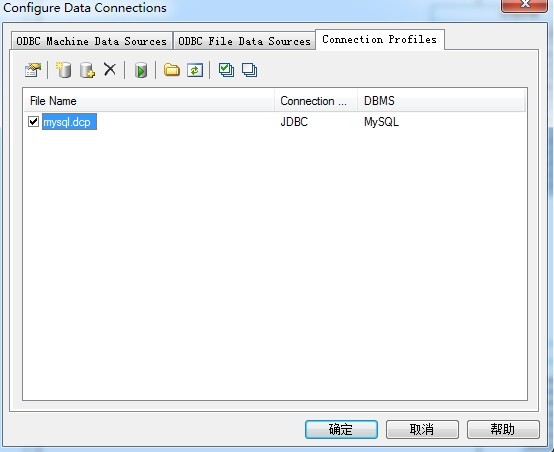Close the Configure Data Connections dialog
The image size is (554, 452).
(x=525, y=5)
